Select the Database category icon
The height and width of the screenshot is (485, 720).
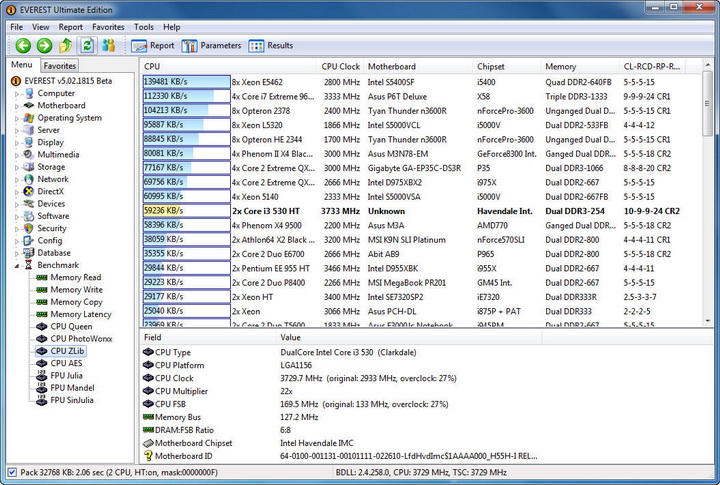[x=29, y=253]
